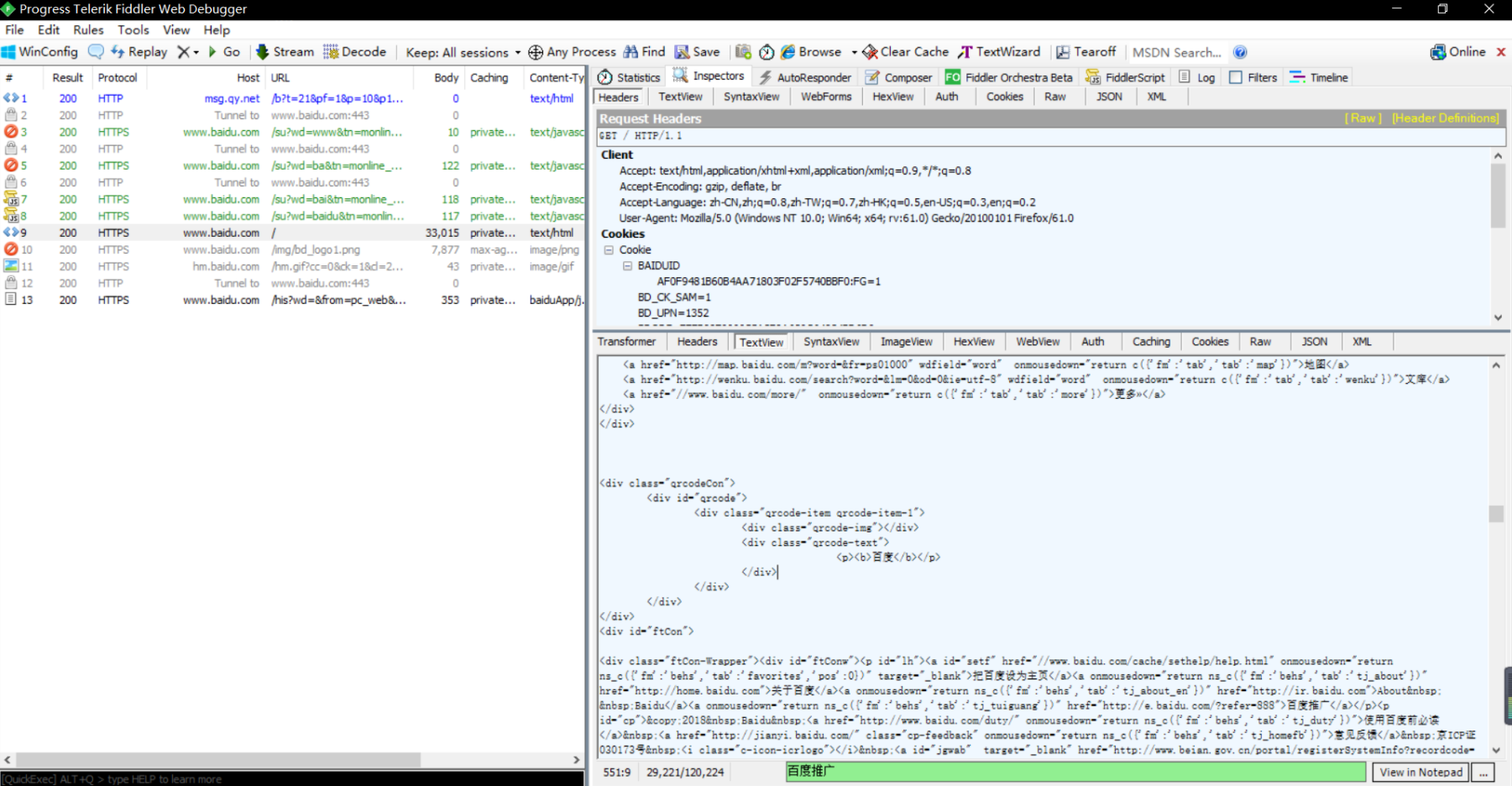Viewport: 1512px width, 786px height.
Task: Click the sessions list horizontal scrollbar
Action: (218, 759)
